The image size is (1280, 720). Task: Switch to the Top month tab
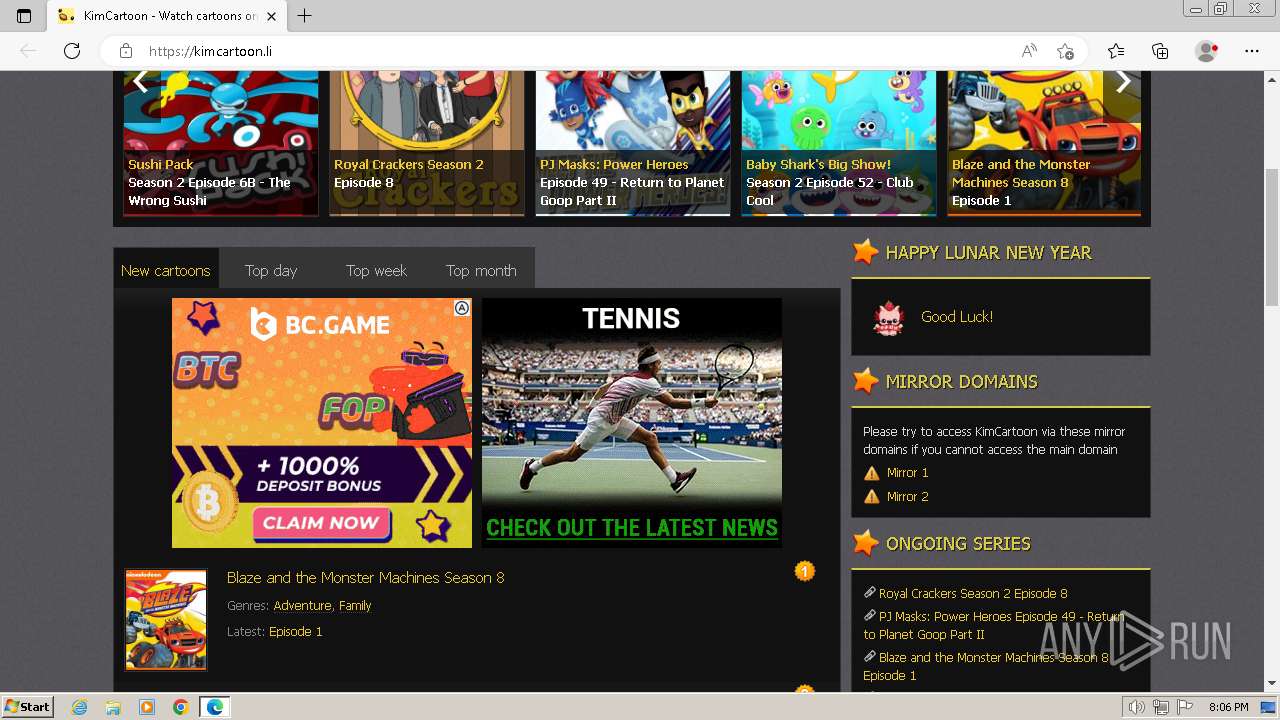(481, 270)
